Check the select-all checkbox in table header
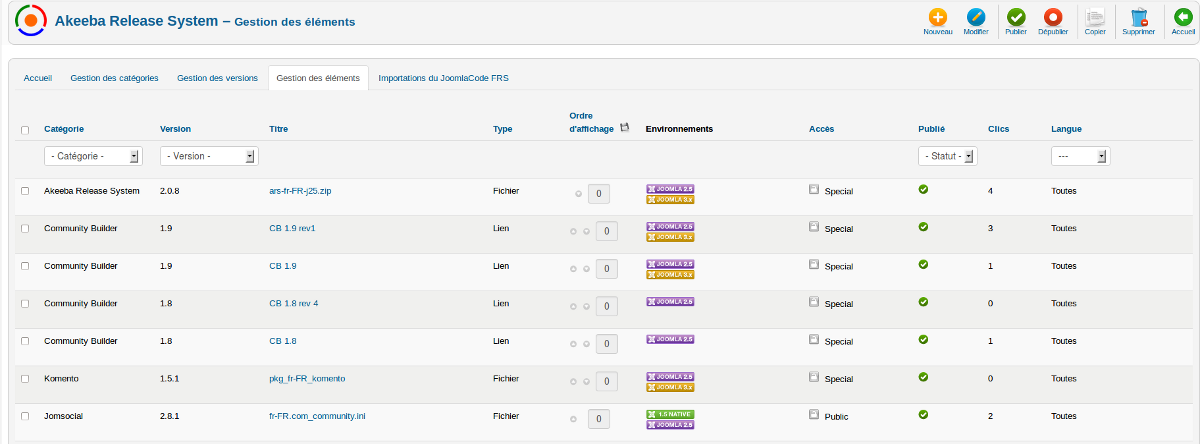The width and height of the screenshot is (1200, 444). [x=25, y=129]
